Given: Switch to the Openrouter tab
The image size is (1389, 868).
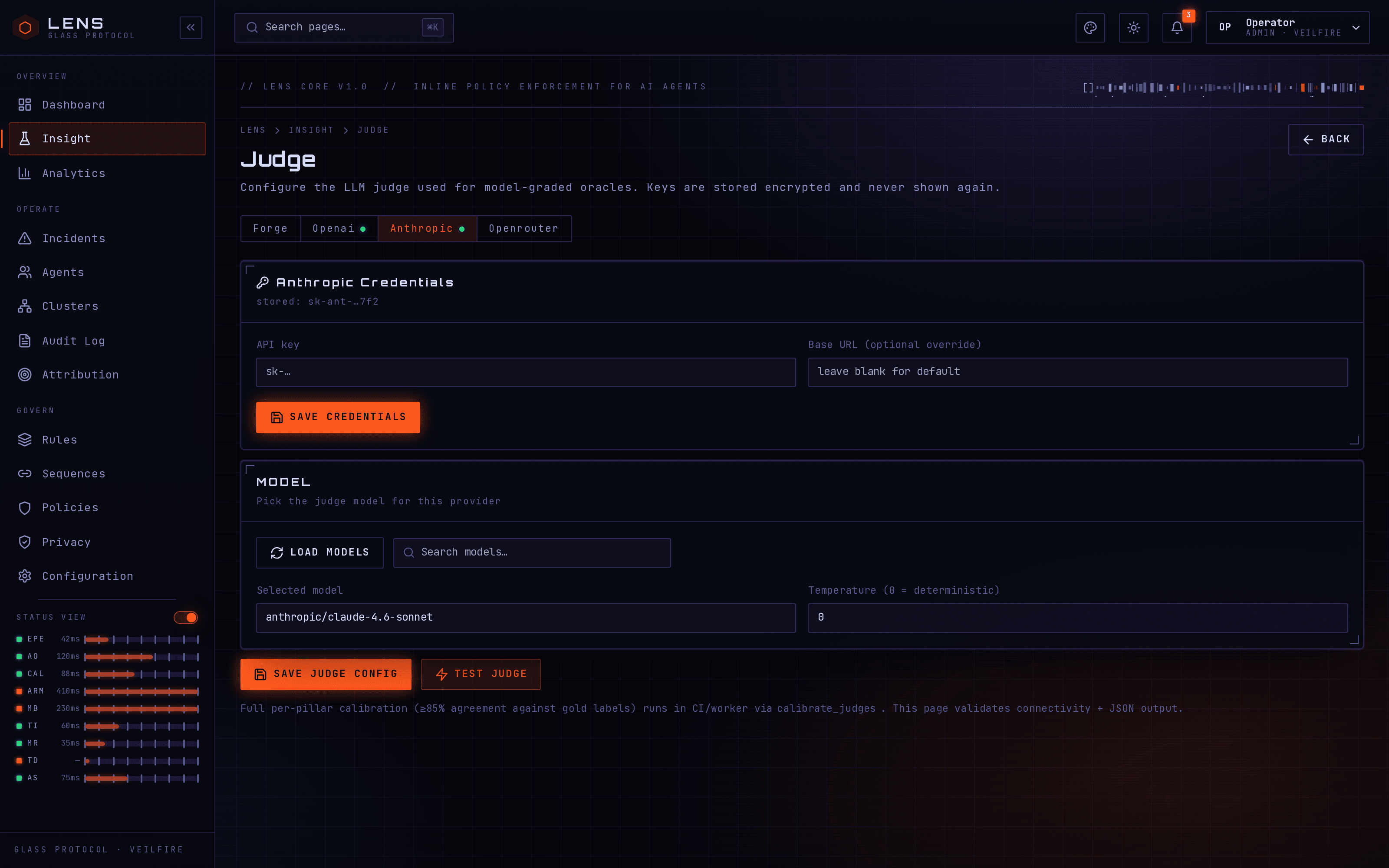Looking at the screenshot, I should click(523, 228).
